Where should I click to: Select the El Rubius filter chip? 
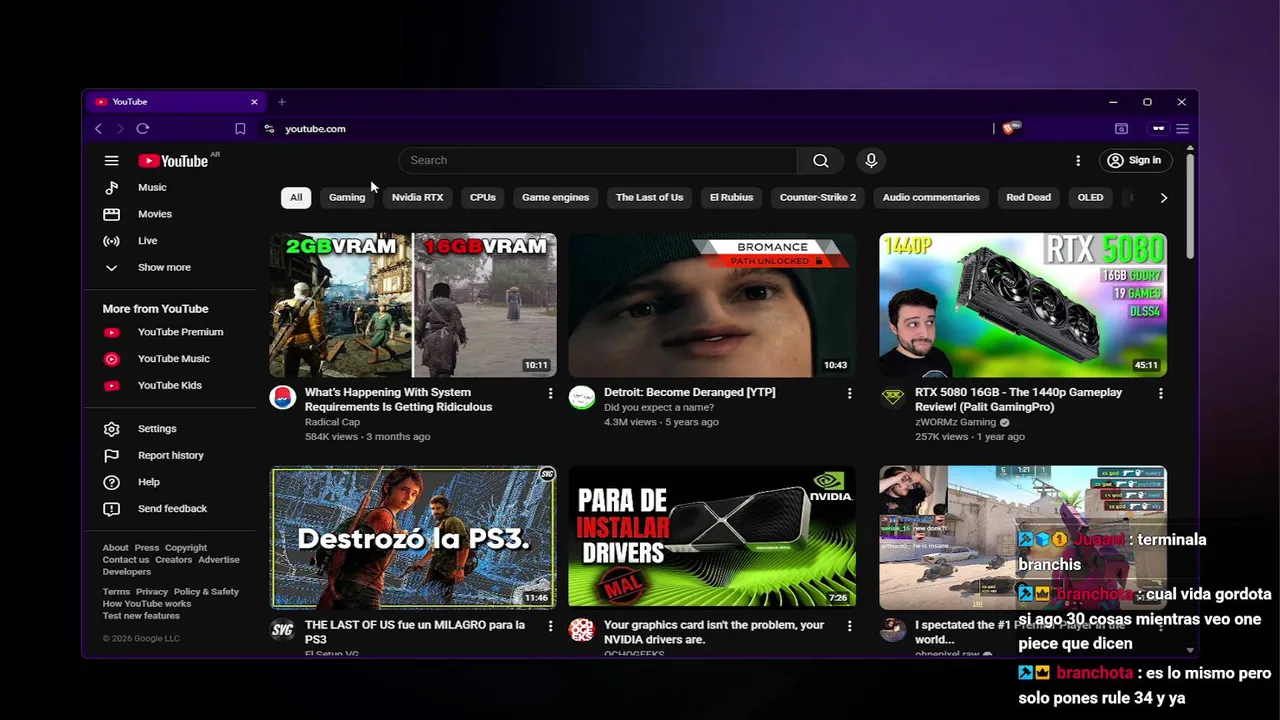pos(731,197)
